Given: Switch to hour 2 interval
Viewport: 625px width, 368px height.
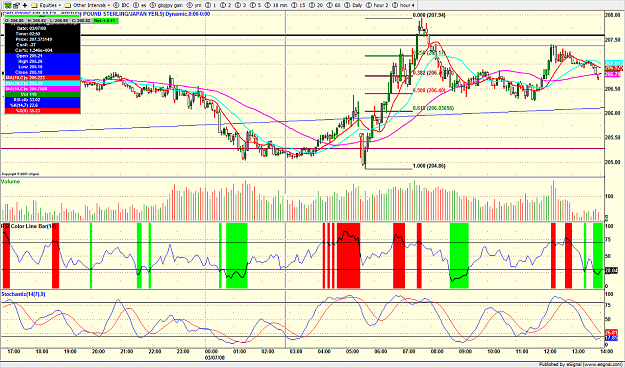Looking at the screenshot, I should point(377,5).
